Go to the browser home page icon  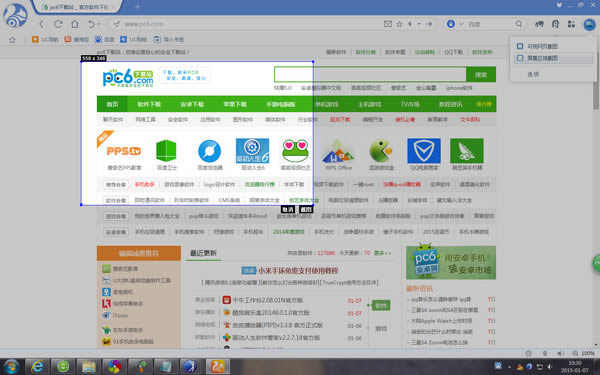click(x=75, y=24)
